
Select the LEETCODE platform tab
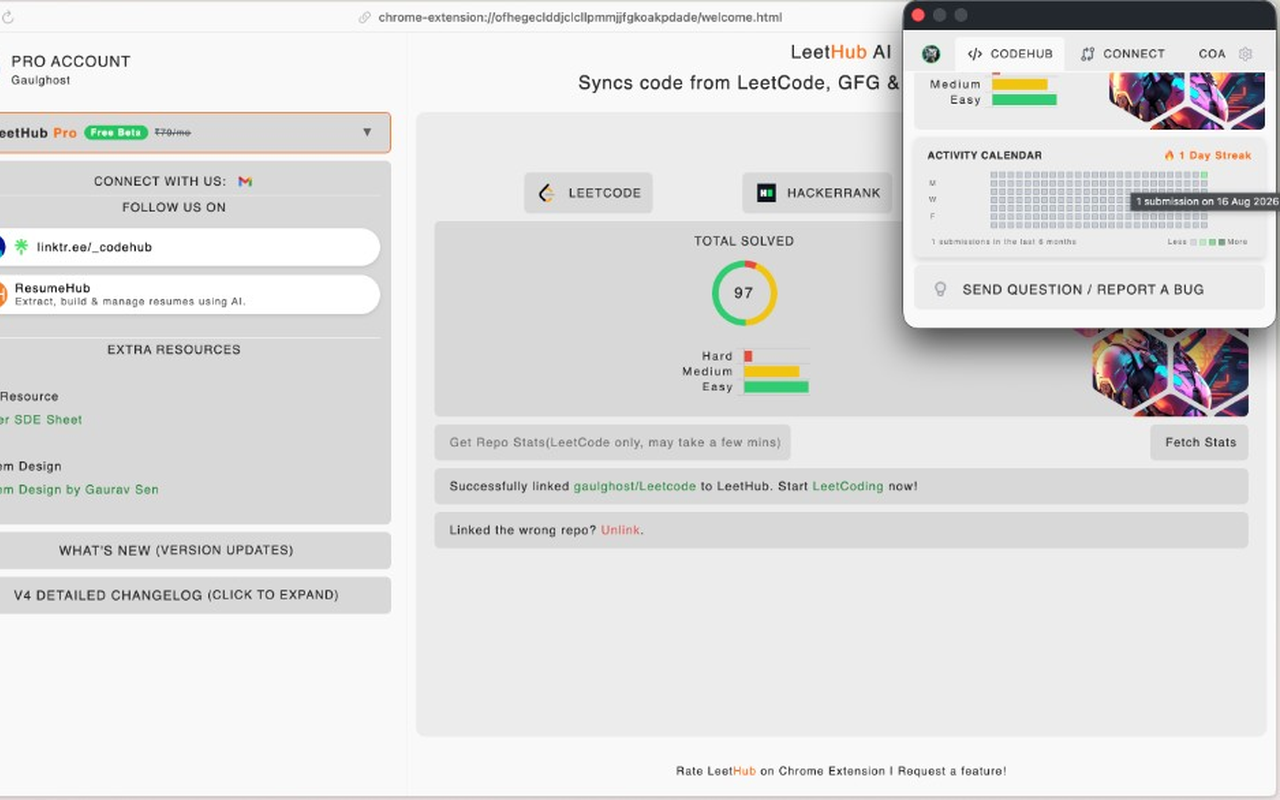pyautogui.click(x=588, y=193)
